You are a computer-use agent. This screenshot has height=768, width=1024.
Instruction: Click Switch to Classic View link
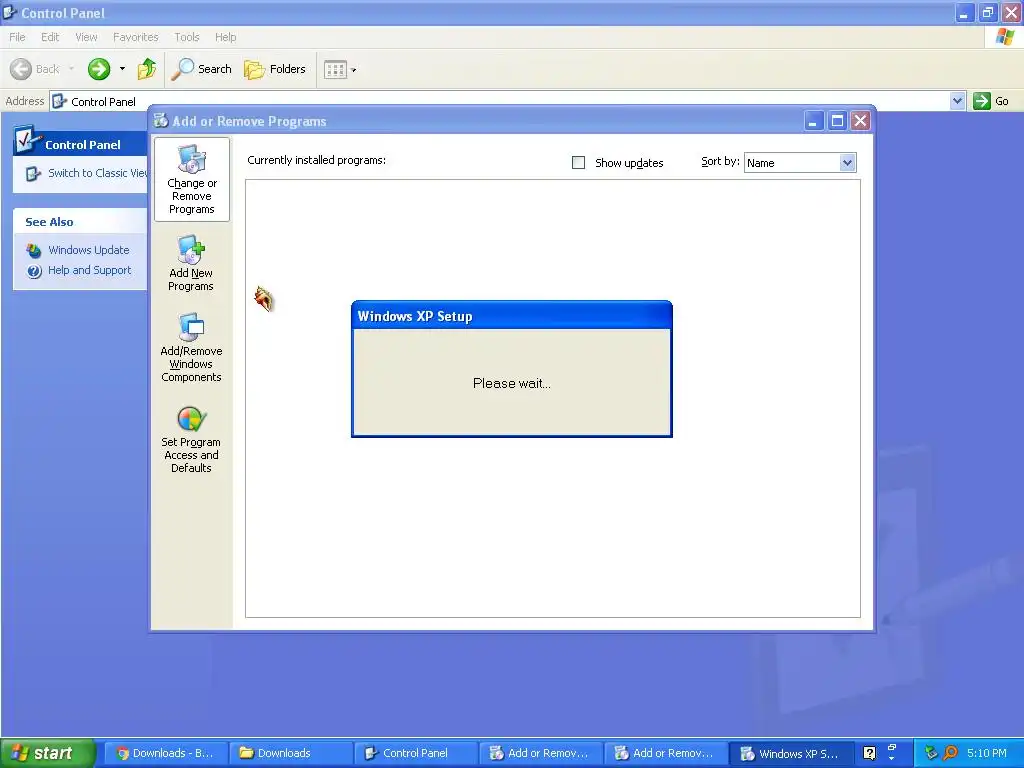coord(87,173)
